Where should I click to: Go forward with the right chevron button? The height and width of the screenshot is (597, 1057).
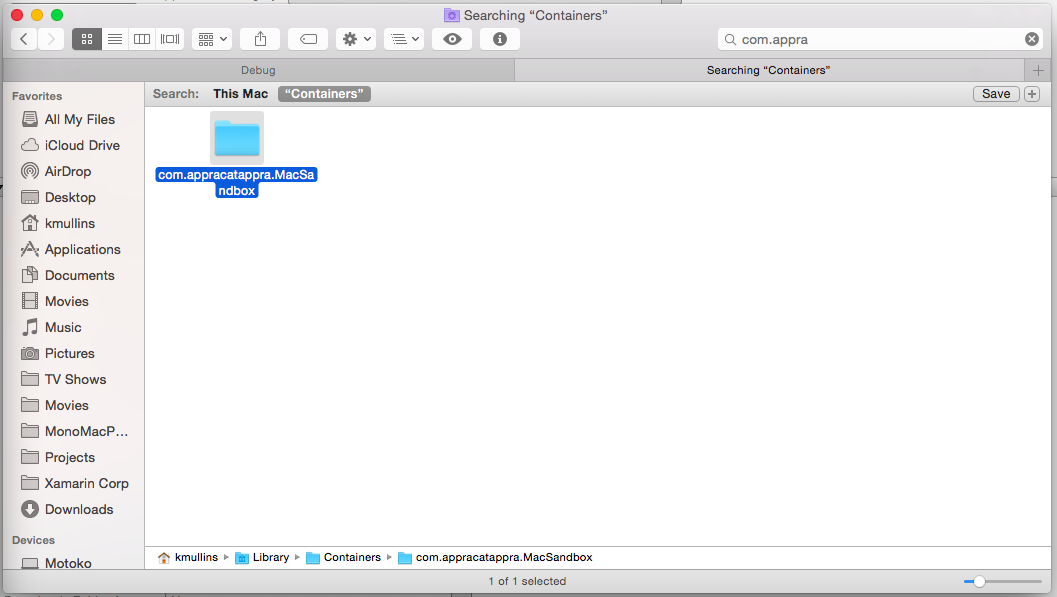click(x=51, y=39)
